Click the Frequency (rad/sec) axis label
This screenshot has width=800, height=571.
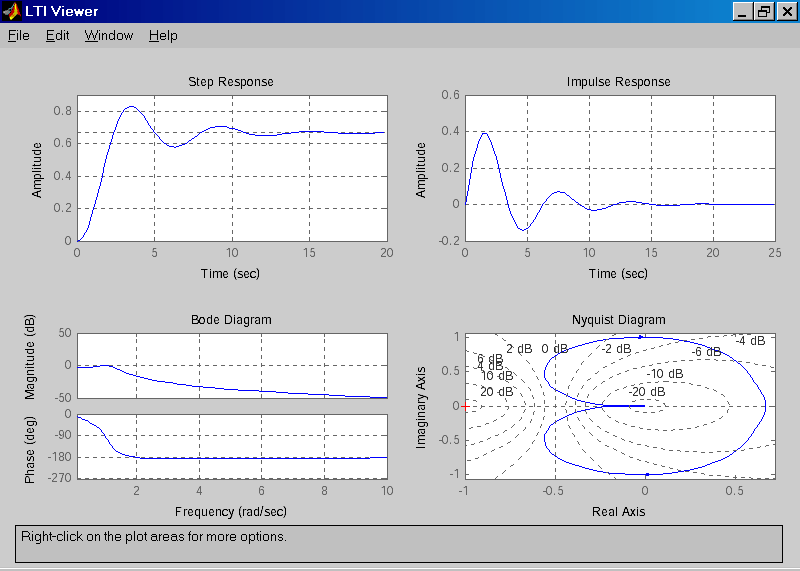231,512
